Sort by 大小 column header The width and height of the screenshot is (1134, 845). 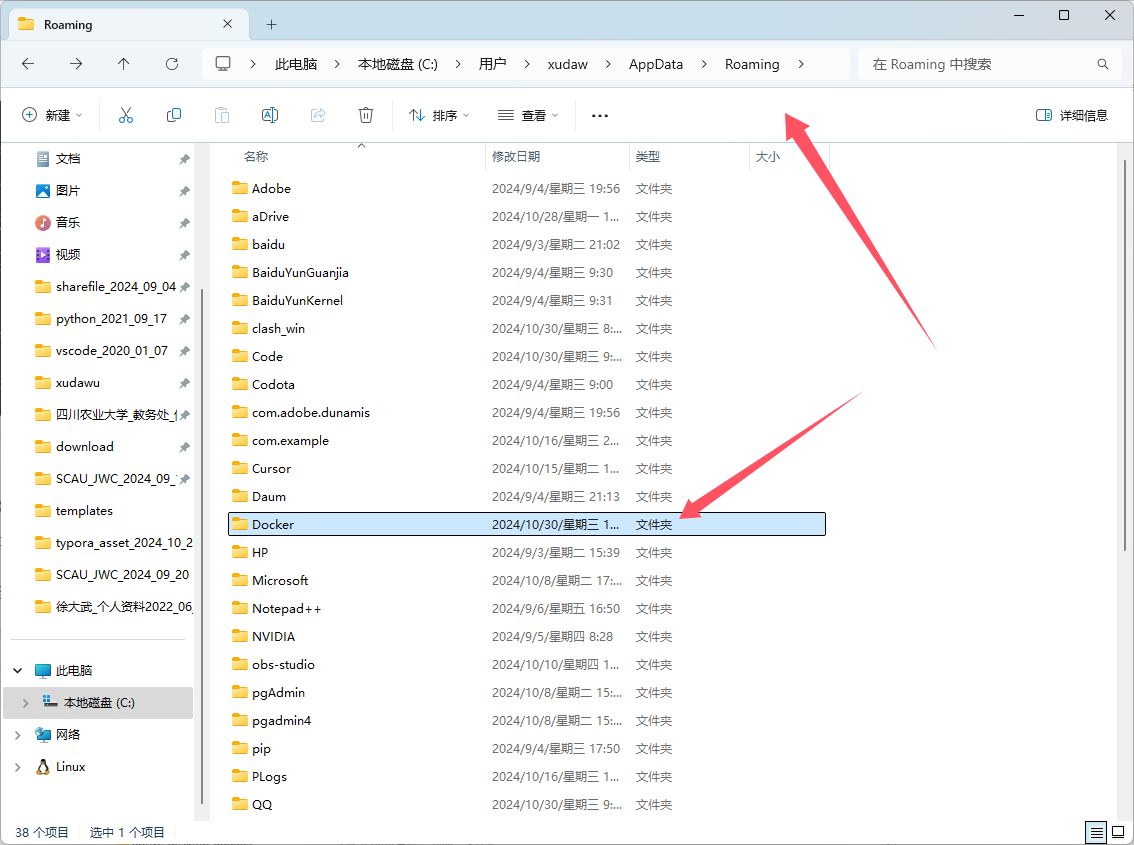tap(767, 156)
